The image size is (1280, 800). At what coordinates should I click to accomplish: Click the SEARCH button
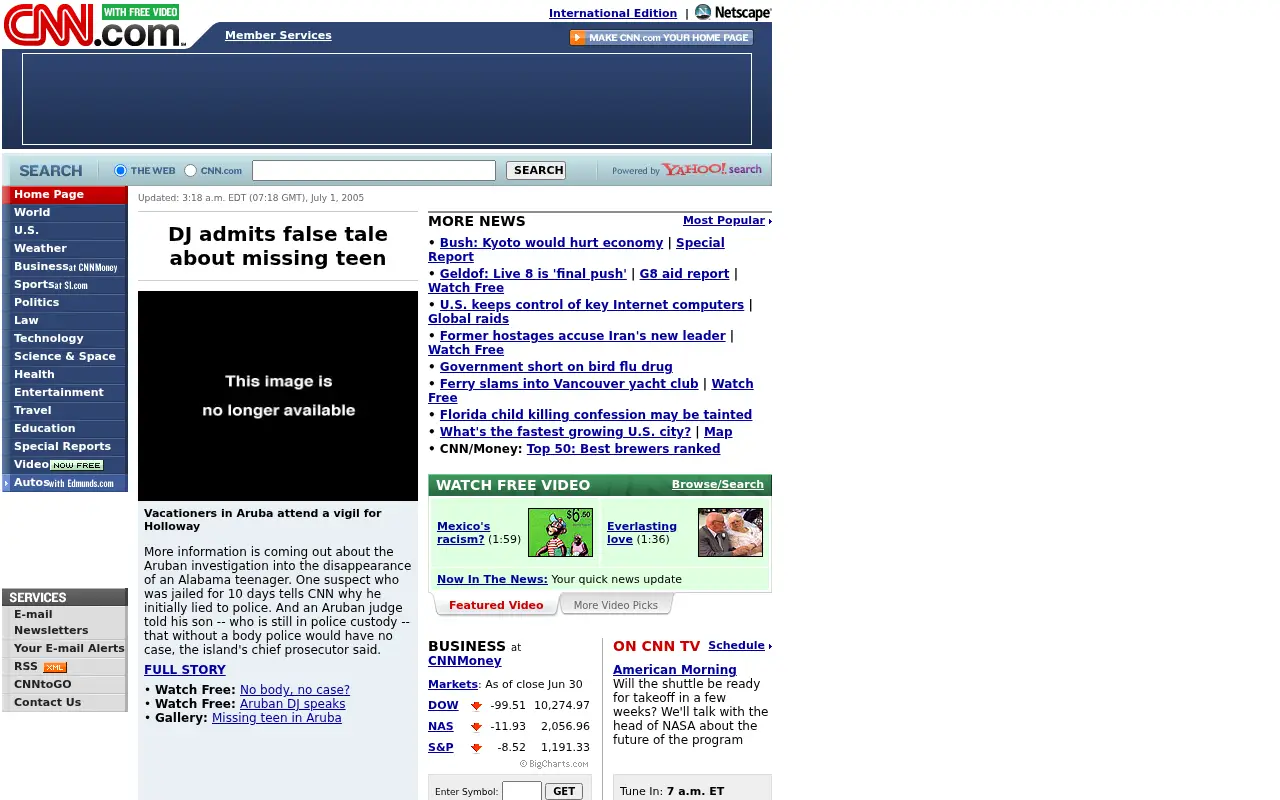click(x=536, y=170)
